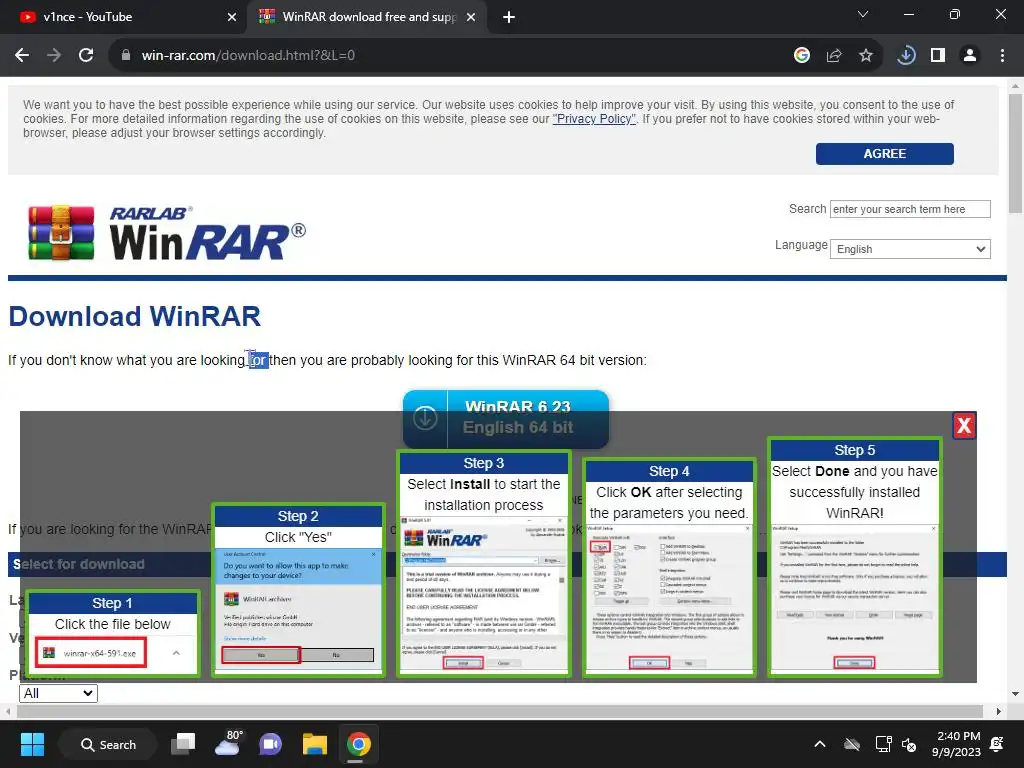The image size is (1024, 768).
Task: Expand the Language dropdown set to English
Action: point(910,249)
